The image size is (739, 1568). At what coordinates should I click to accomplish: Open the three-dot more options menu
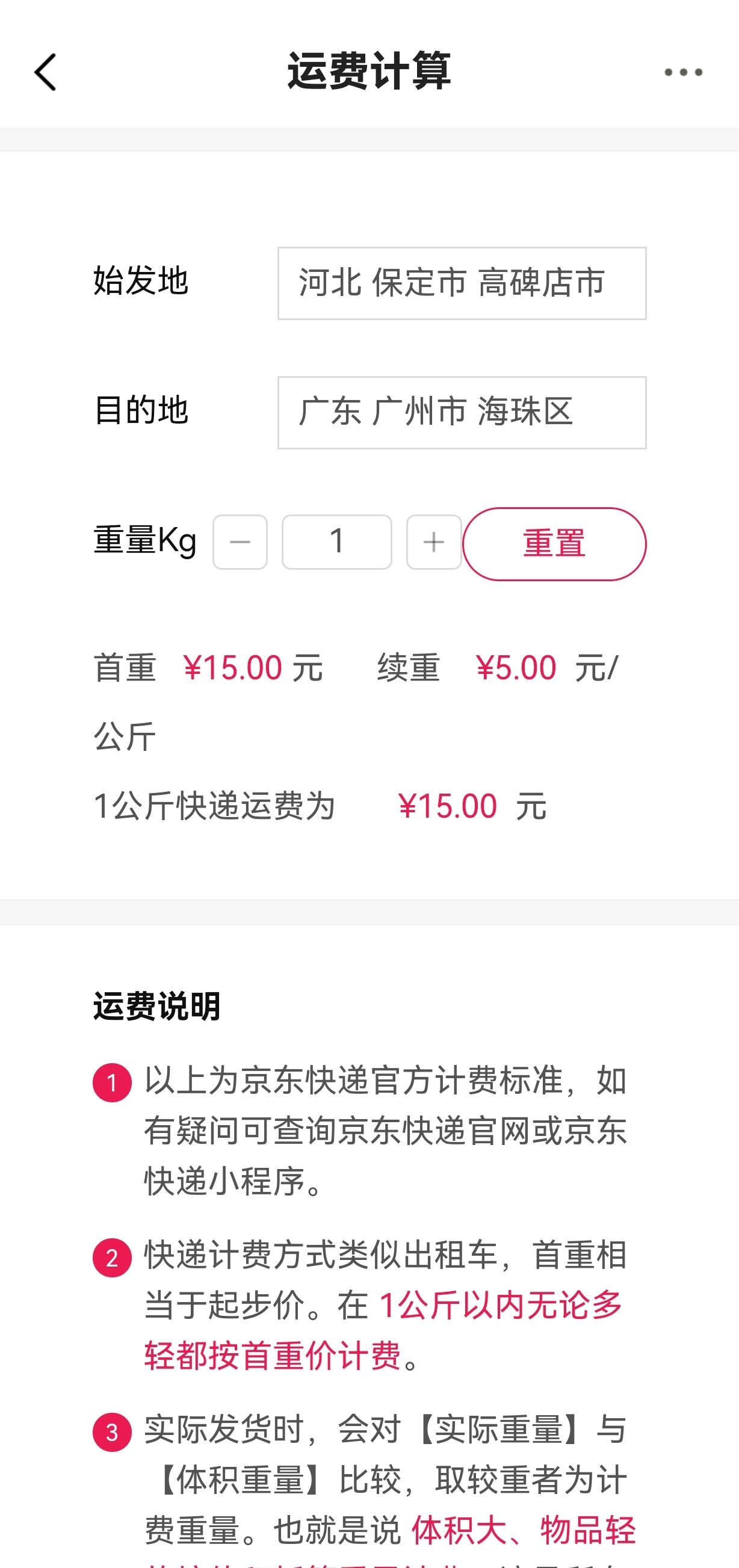(683, 72)
